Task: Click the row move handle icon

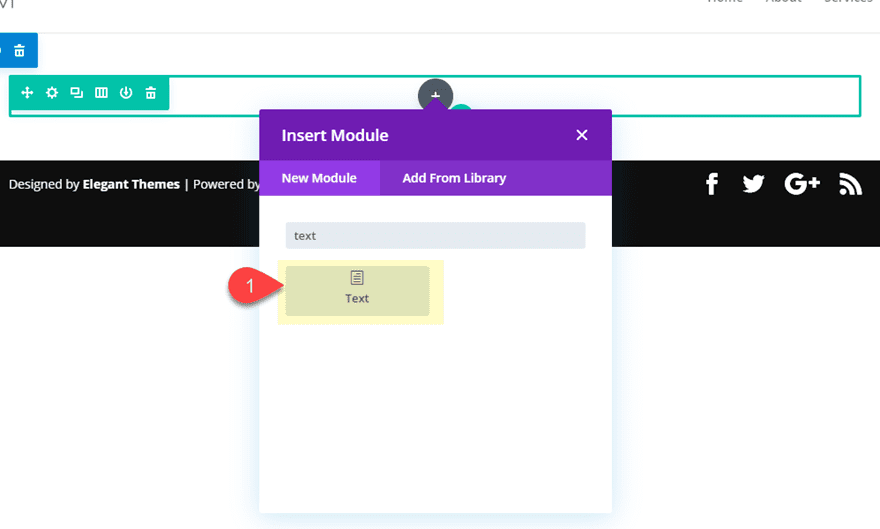Action: tap(27, 93)
